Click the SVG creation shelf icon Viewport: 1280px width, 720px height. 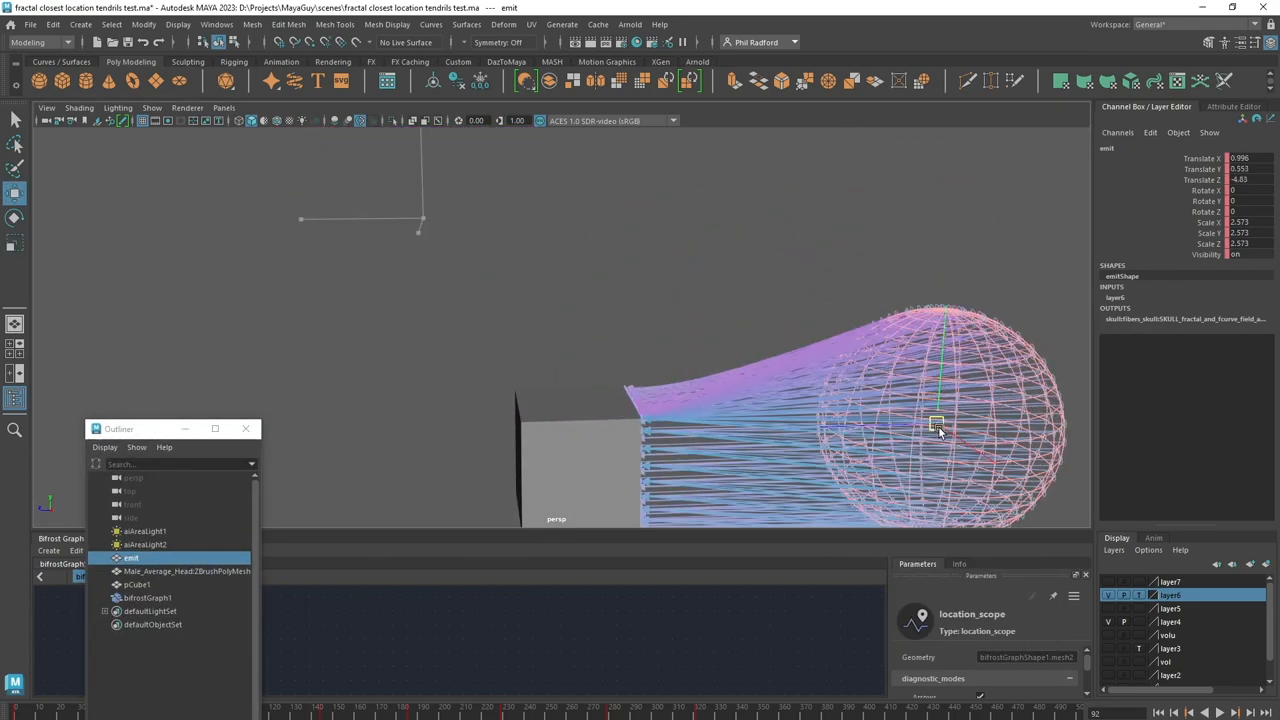point(342,81)
